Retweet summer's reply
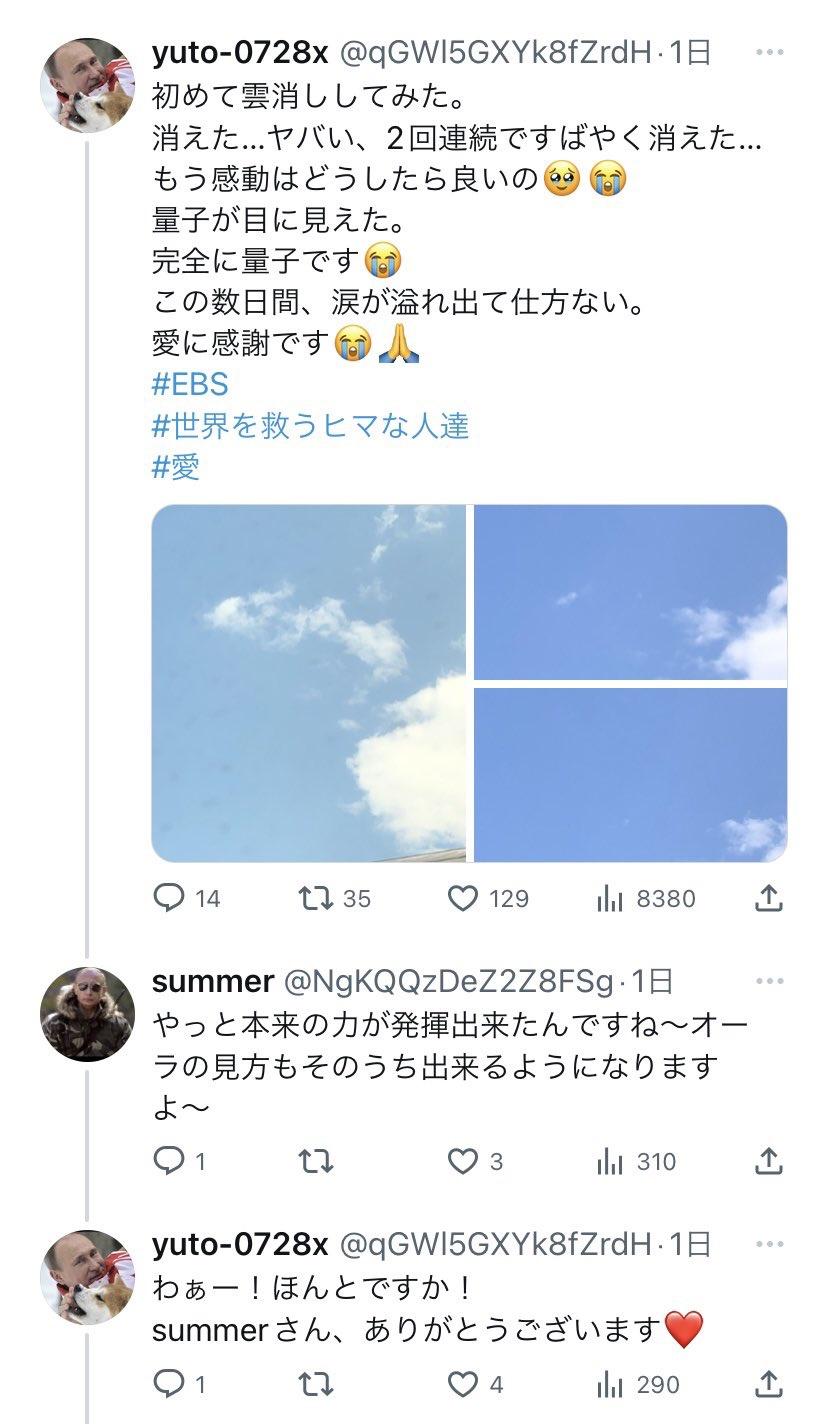The height and width of the screenshot is (1424, 828). [x=316, y=1161]
